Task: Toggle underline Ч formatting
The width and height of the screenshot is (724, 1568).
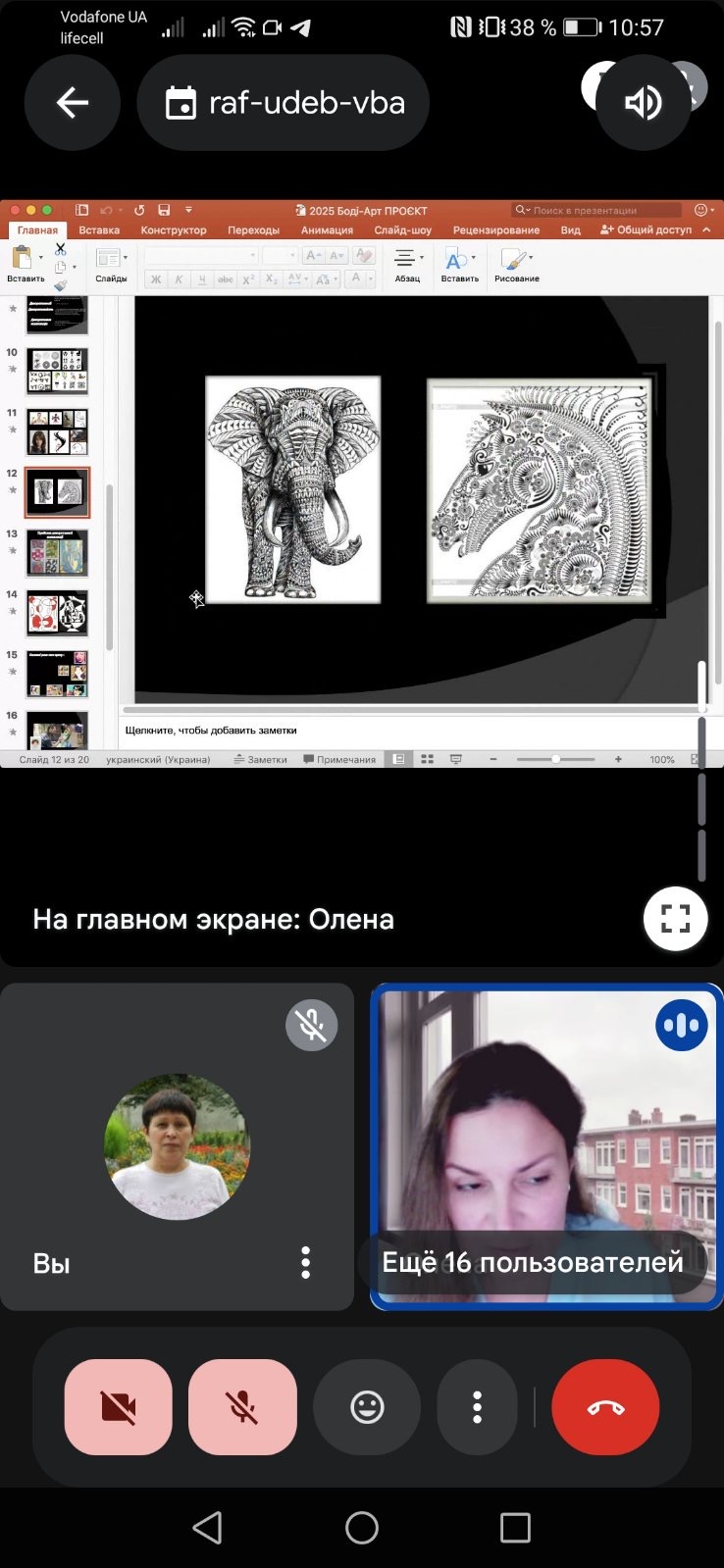Action: click(x=202, y=279)
